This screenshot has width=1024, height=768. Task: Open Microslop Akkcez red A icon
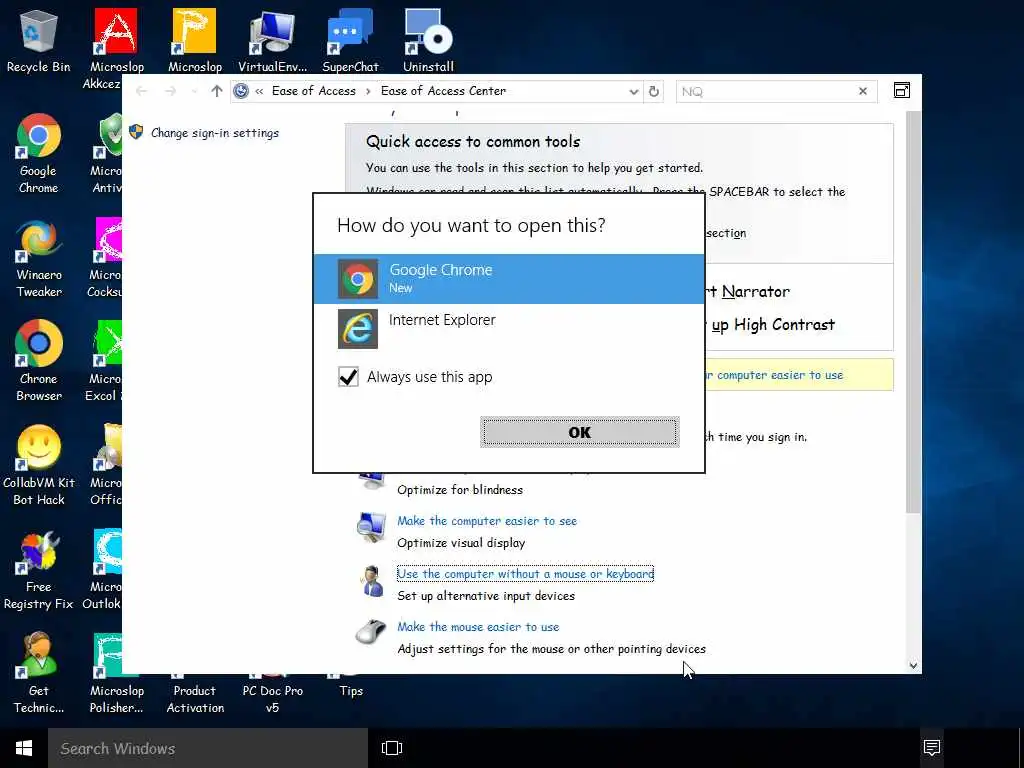(115, 40)
